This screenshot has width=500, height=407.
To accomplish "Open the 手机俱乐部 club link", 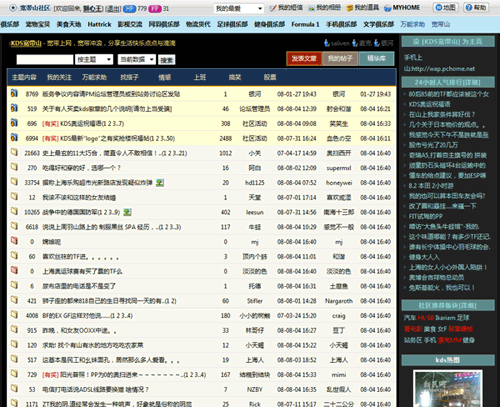I will [x=341, y=24].
